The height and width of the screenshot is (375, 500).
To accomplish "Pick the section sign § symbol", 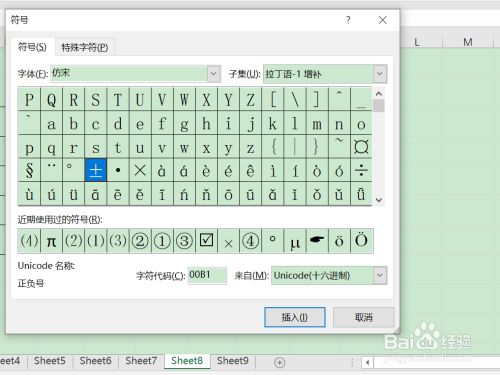I will pyautogui.click(x=29, y=170).
